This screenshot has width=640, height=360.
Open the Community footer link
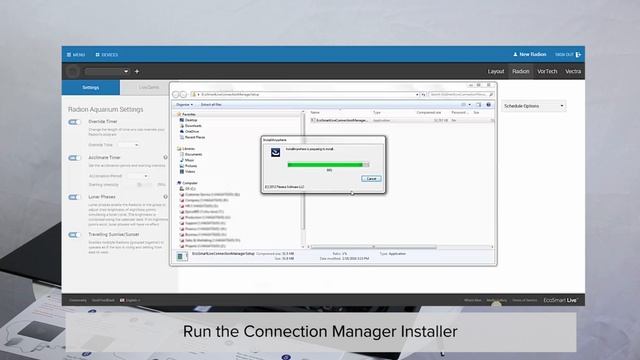pyautogui.click(x=78, y=300)
